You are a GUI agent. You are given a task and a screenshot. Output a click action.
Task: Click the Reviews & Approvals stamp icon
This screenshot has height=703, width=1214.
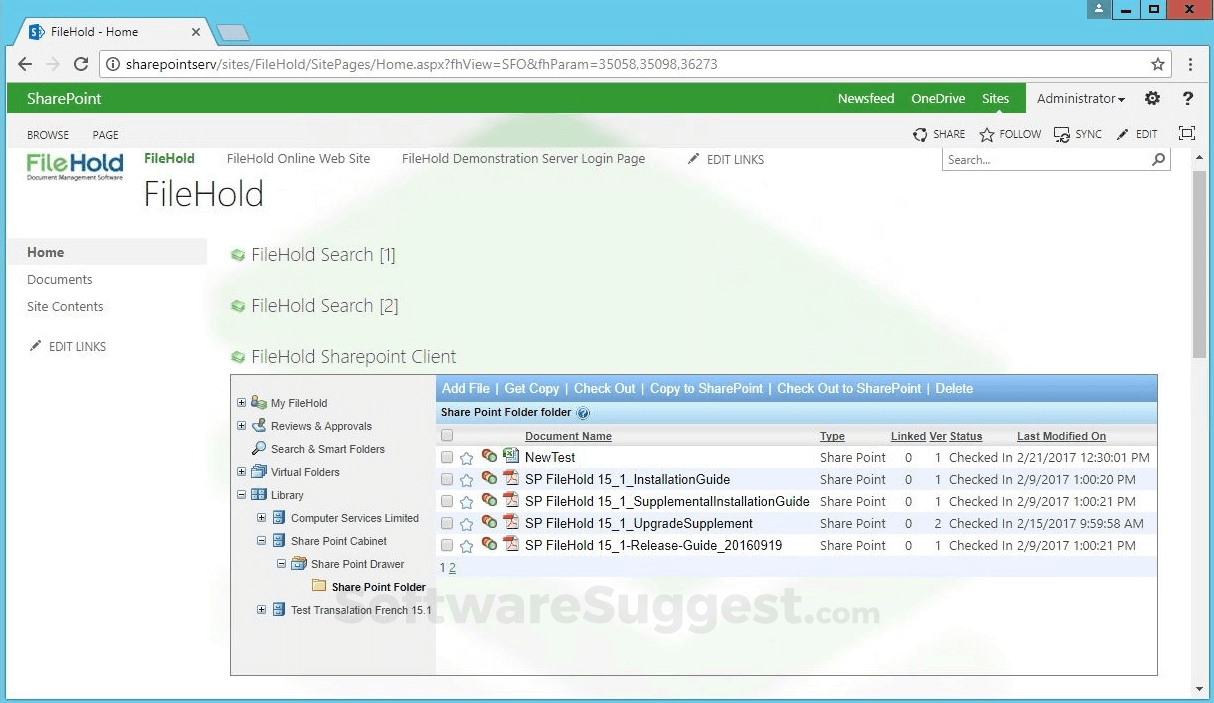click(259, 425)
